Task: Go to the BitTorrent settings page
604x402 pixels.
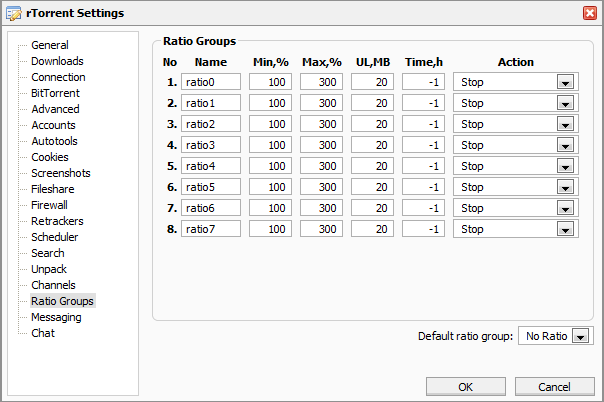Action: [55, 93]
